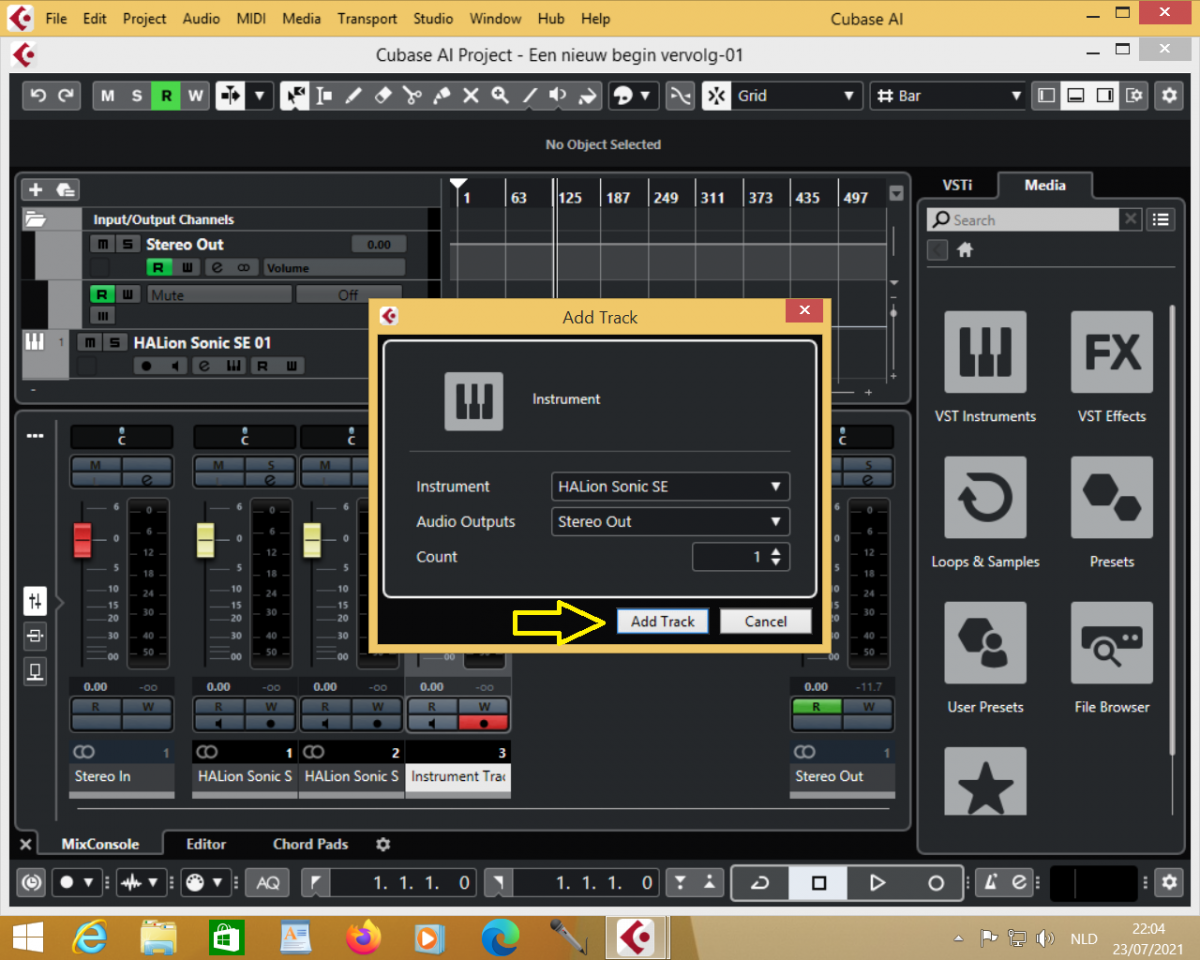
Task: Click Cancel in Add Track dialog
Action: (766, 621)
